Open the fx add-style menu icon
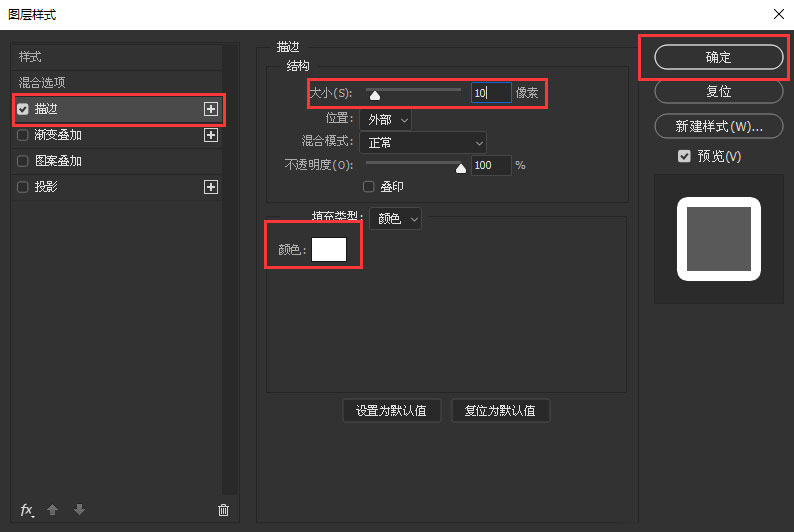This screenshot has height=532, width=794. coord(27,510)
